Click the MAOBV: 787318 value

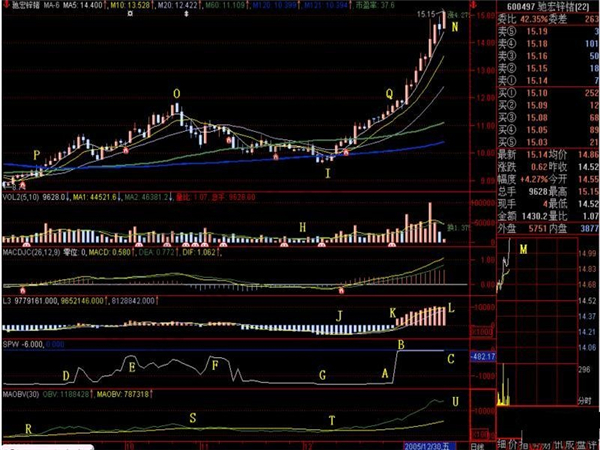pyautogui.click(x=123, y=394)
